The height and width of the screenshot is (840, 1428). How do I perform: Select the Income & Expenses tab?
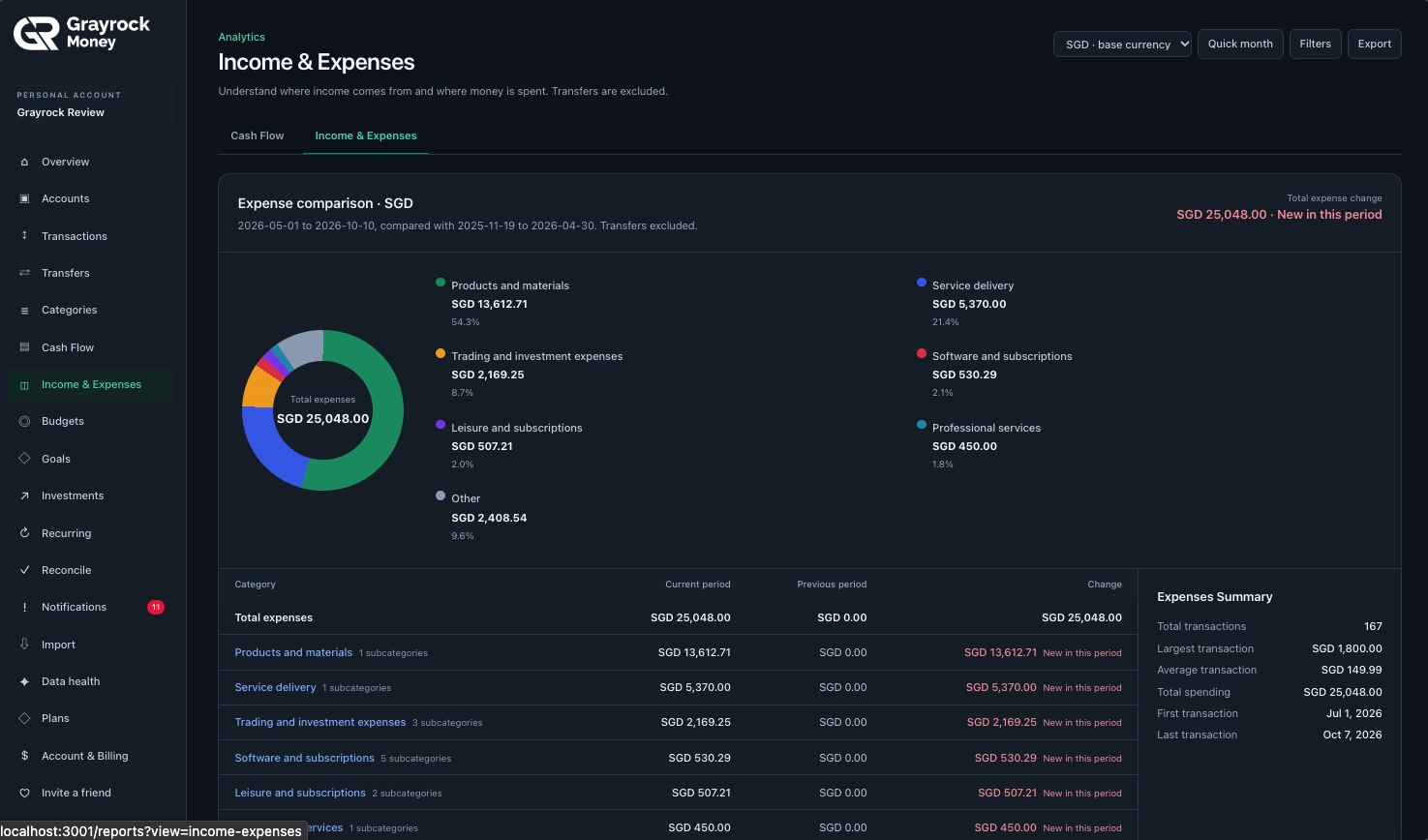[x=366, y=135]
